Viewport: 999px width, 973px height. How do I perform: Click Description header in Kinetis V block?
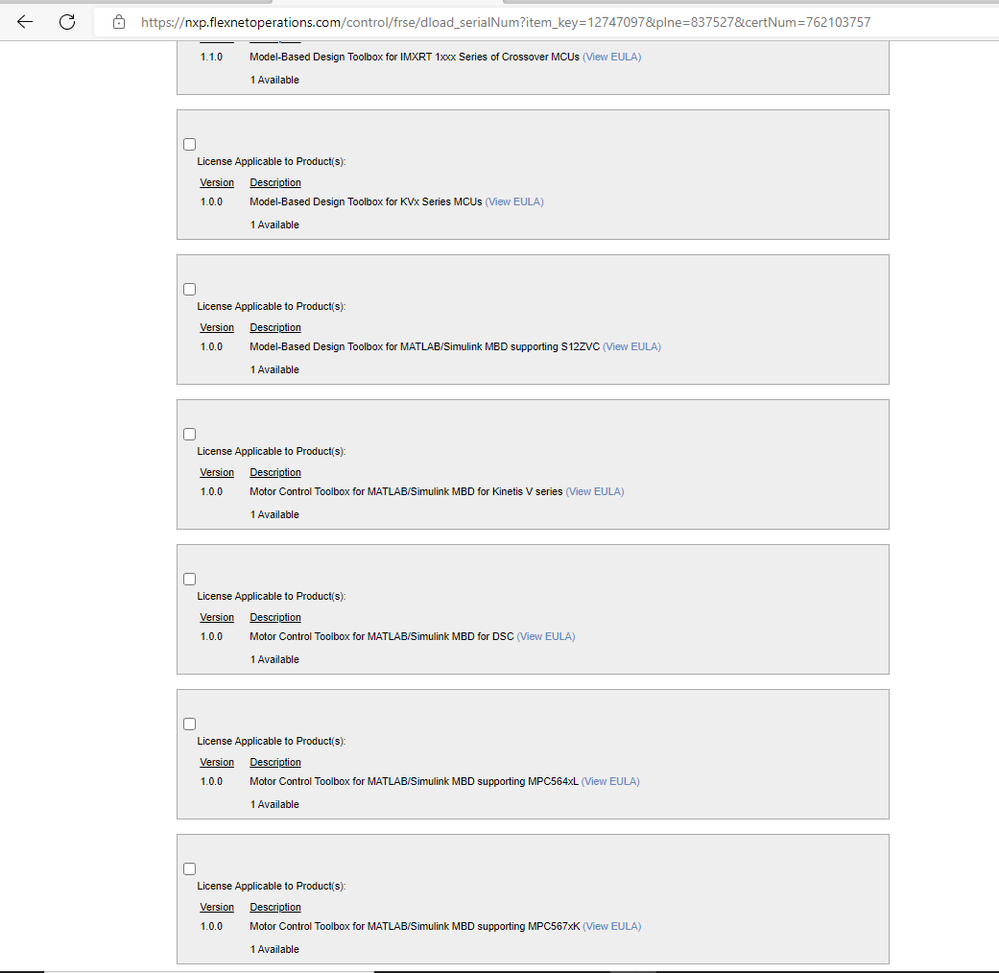pyautogui.click(x=275, y=473)
